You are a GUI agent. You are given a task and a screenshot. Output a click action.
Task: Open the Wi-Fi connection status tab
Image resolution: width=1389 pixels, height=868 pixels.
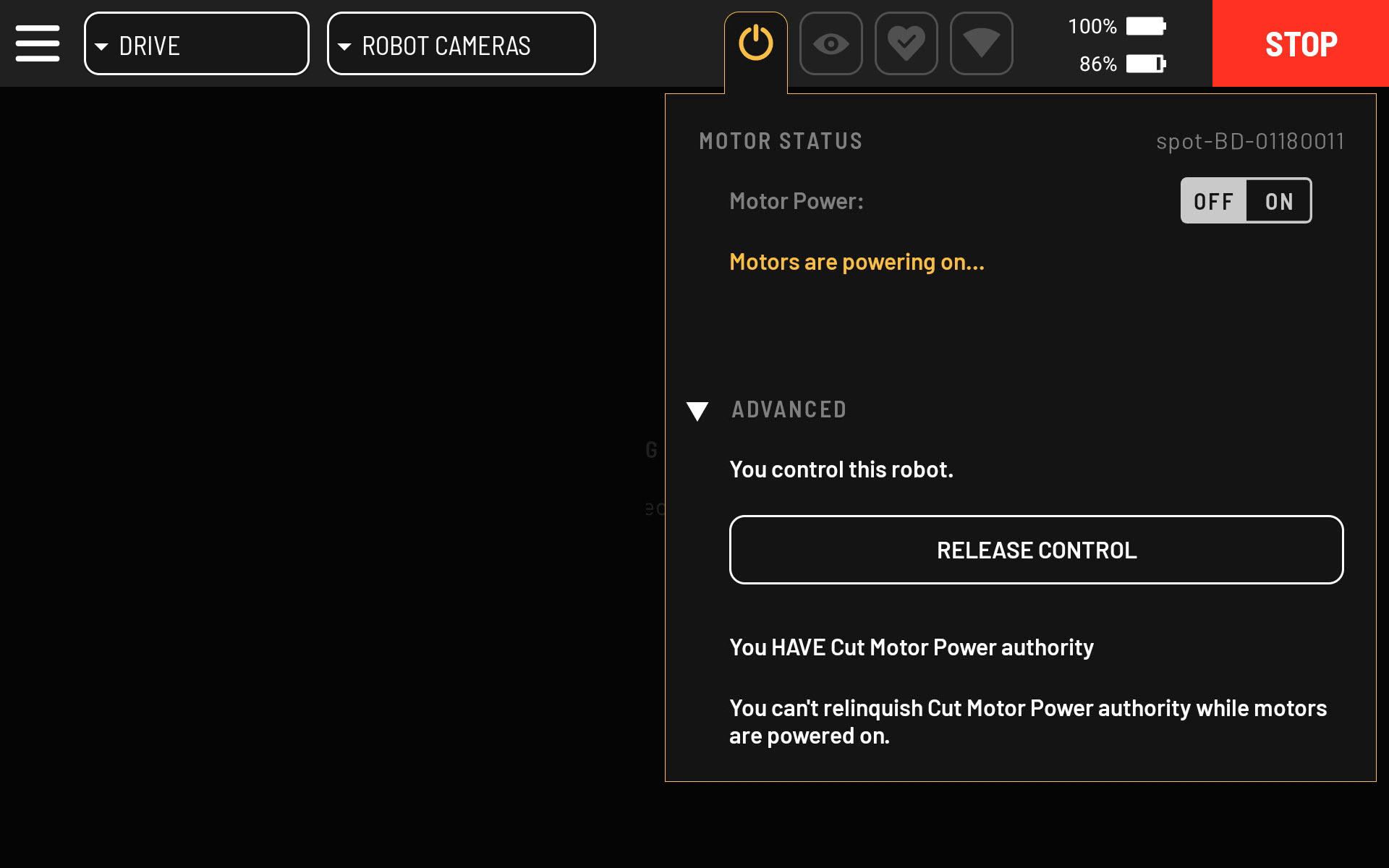click(981, 43)
